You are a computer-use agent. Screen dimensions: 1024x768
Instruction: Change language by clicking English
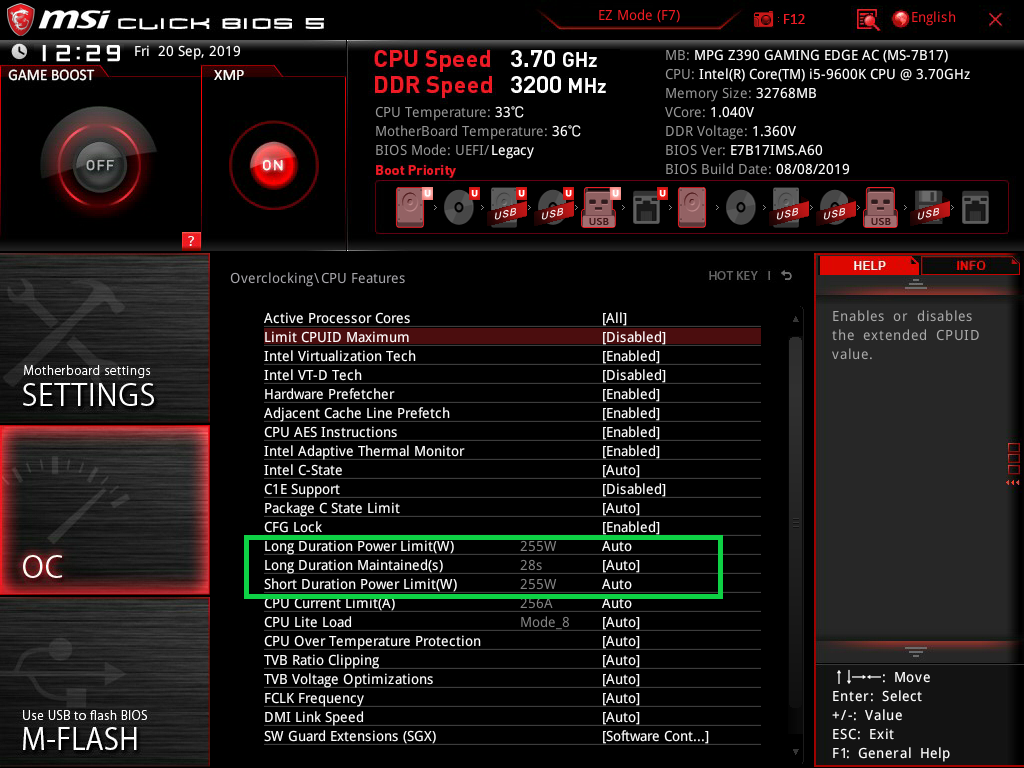pyautogui.click(x=933, y=18)
